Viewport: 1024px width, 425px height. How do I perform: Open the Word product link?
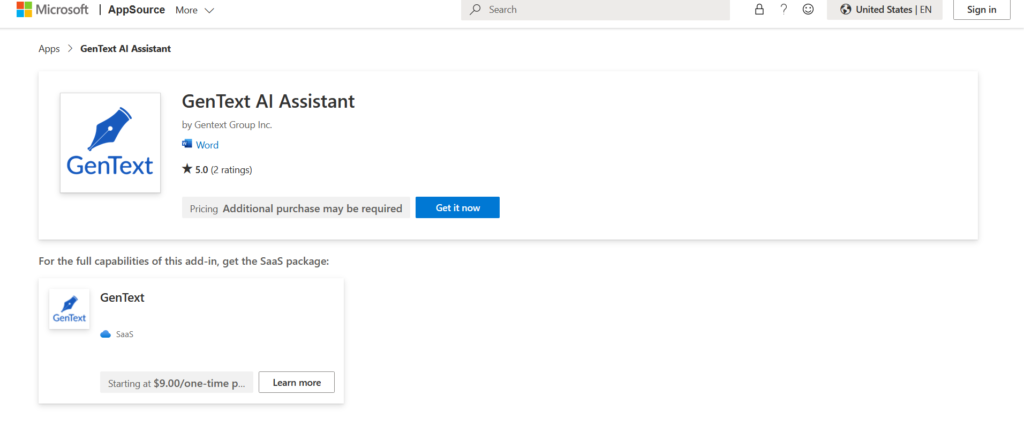tap(207, 145)
